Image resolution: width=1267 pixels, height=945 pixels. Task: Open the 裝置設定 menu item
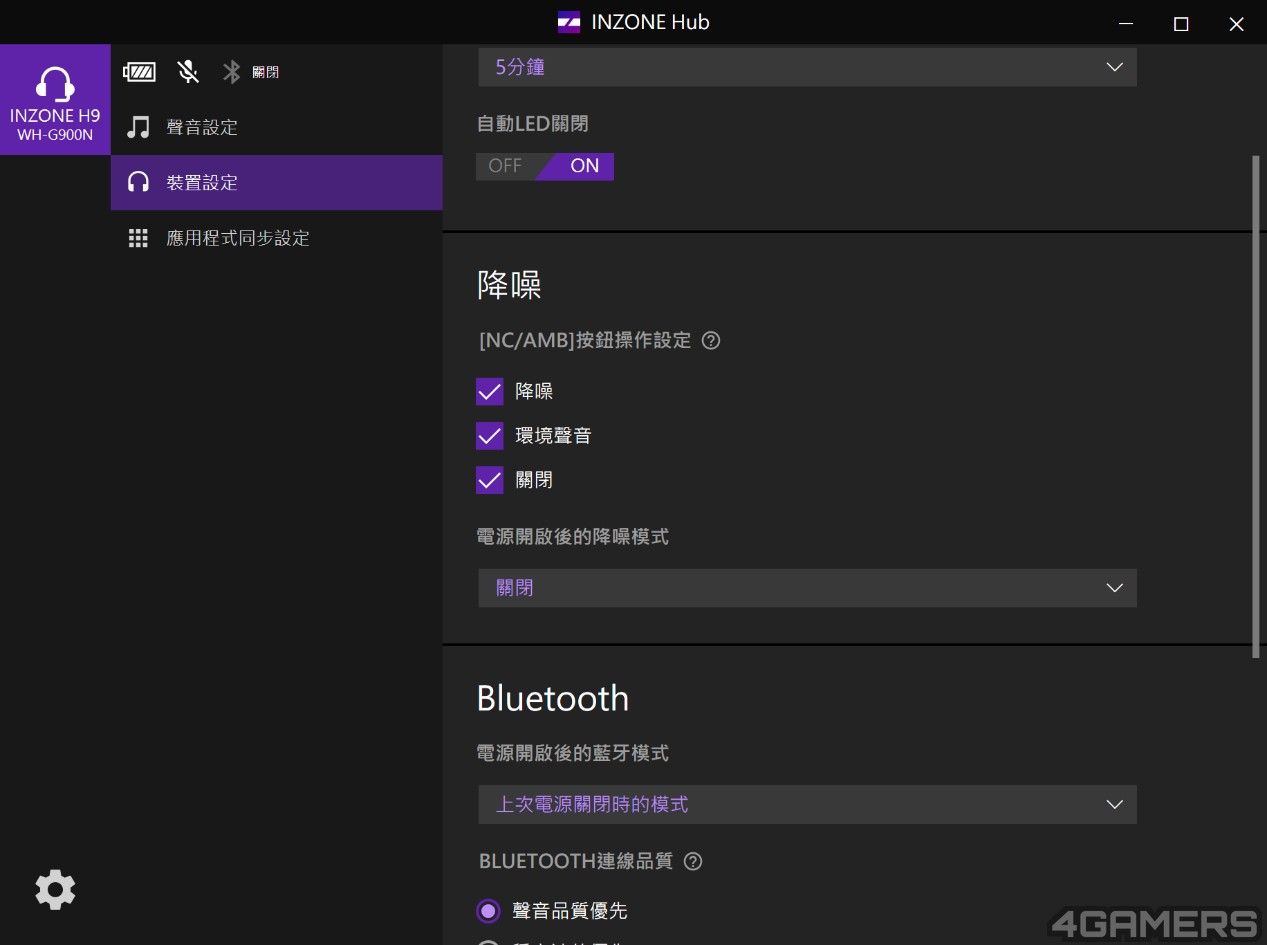tap(277, 182)
